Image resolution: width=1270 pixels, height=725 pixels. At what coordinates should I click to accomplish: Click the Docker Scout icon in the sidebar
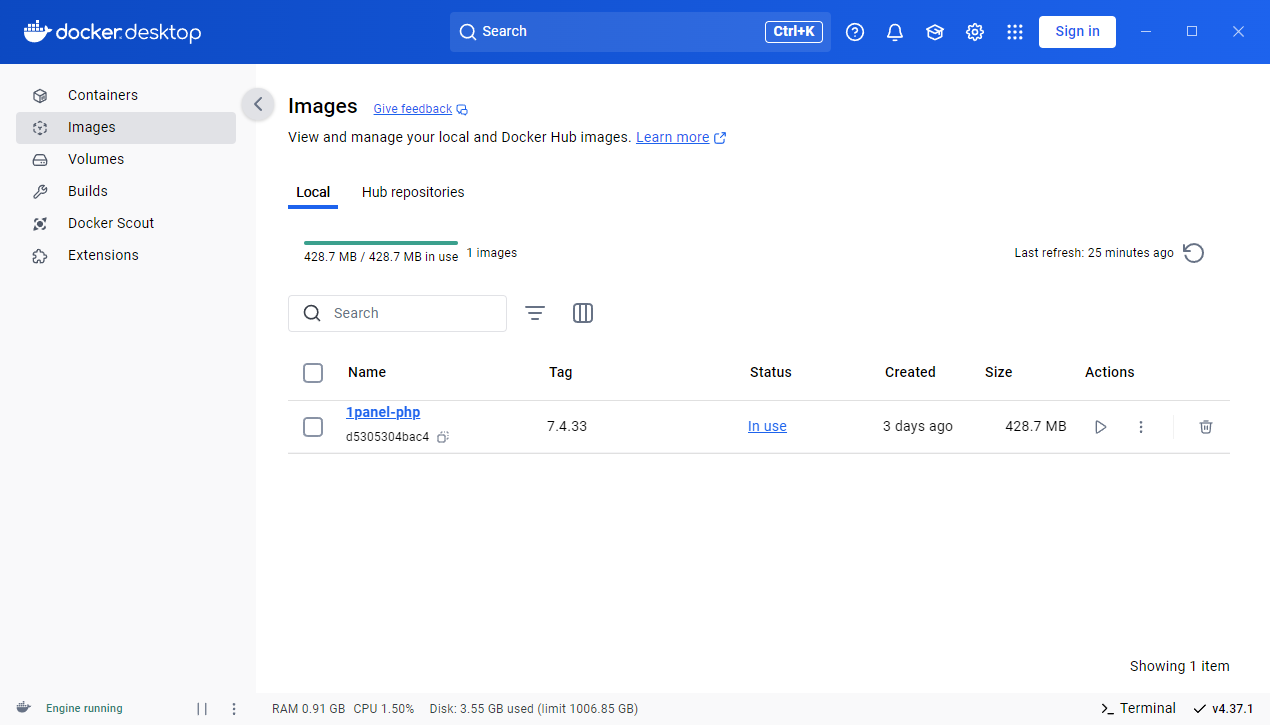[40, 224]
